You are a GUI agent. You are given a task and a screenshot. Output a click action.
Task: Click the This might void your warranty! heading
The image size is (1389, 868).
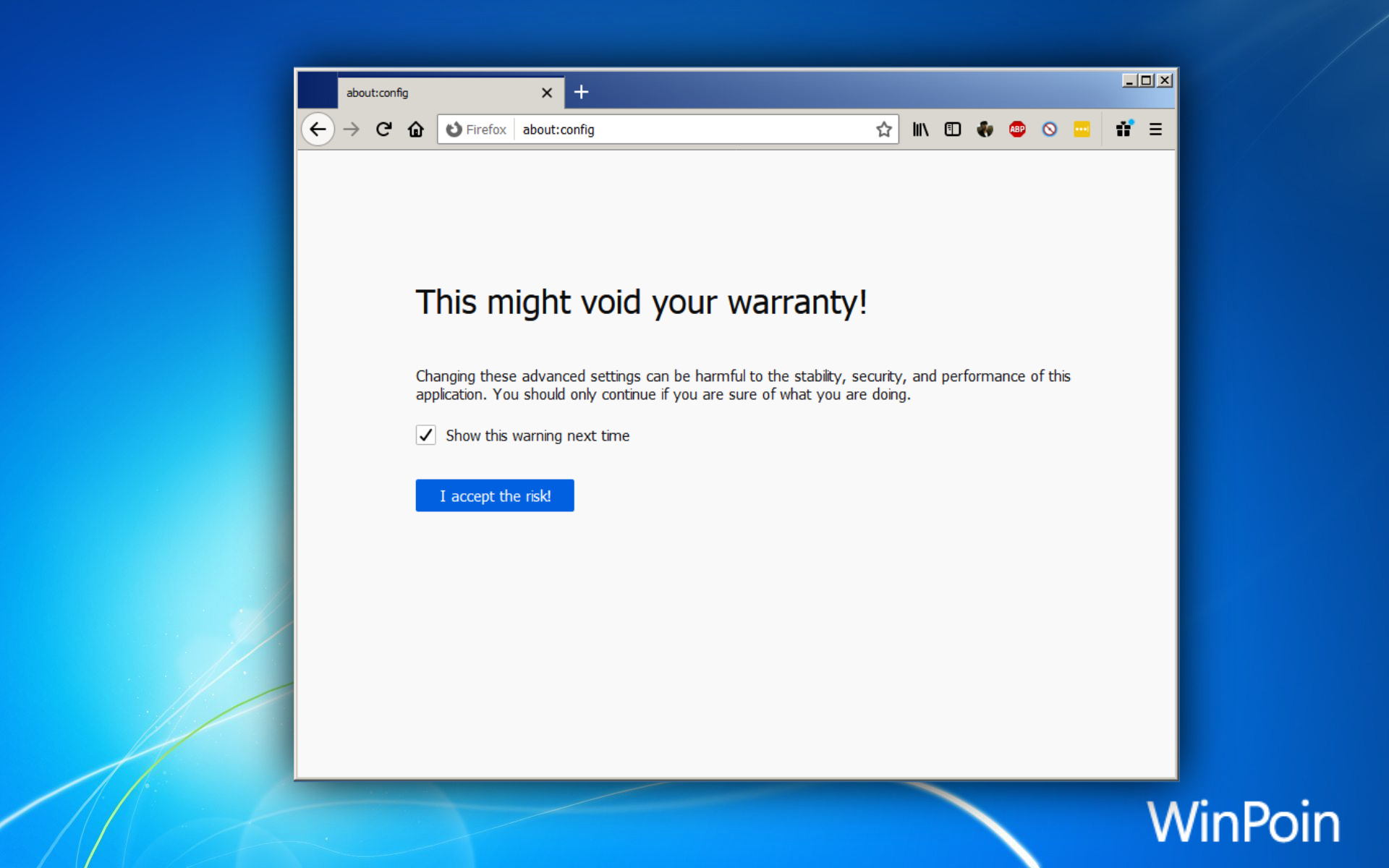[641, 302]
